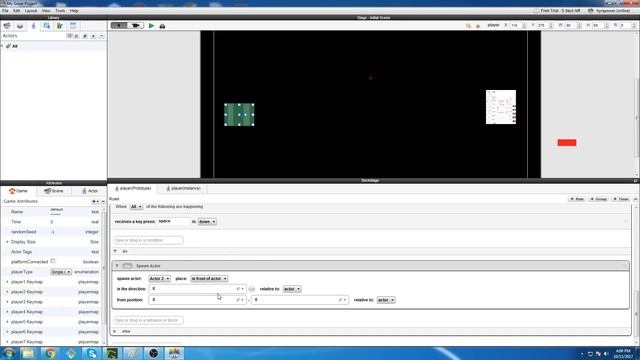This screenshot has width=640, height=360.
Task: Open the spawn actor 'Actor 2' dropdown
Action: pos(159,278)
